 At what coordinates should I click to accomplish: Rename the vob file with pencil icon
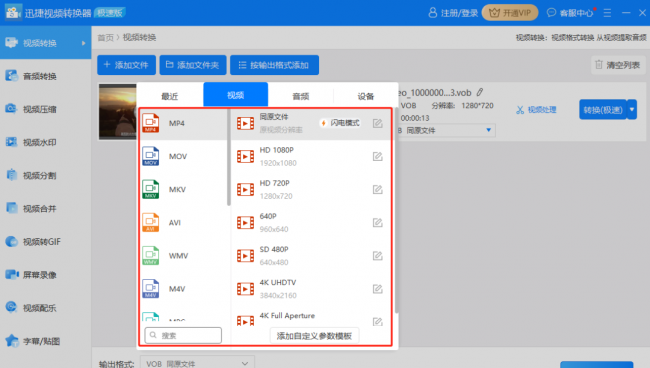point(480,92)
